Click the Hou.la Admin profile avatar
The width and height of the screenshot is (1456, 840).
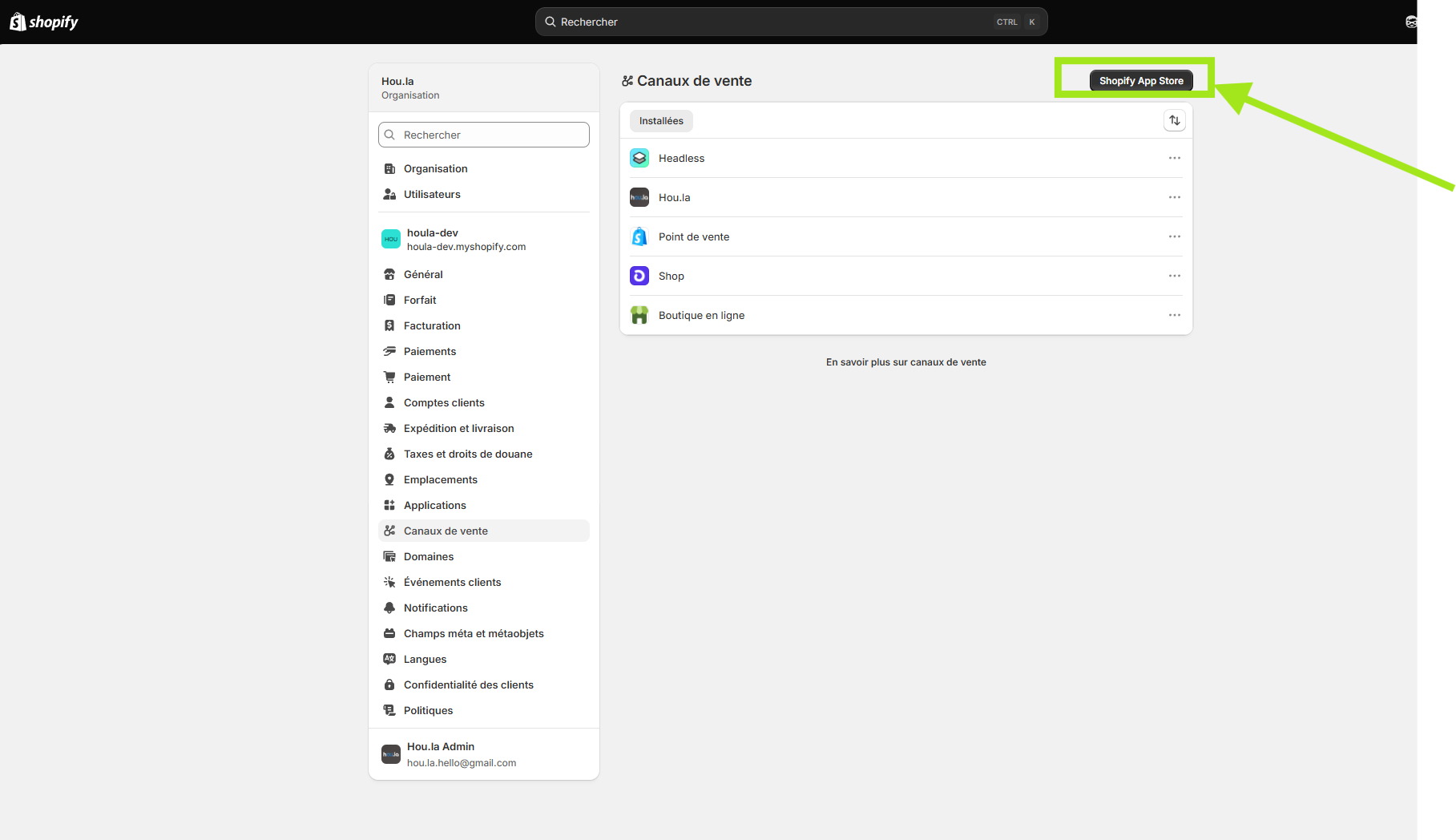click(391, 754)
